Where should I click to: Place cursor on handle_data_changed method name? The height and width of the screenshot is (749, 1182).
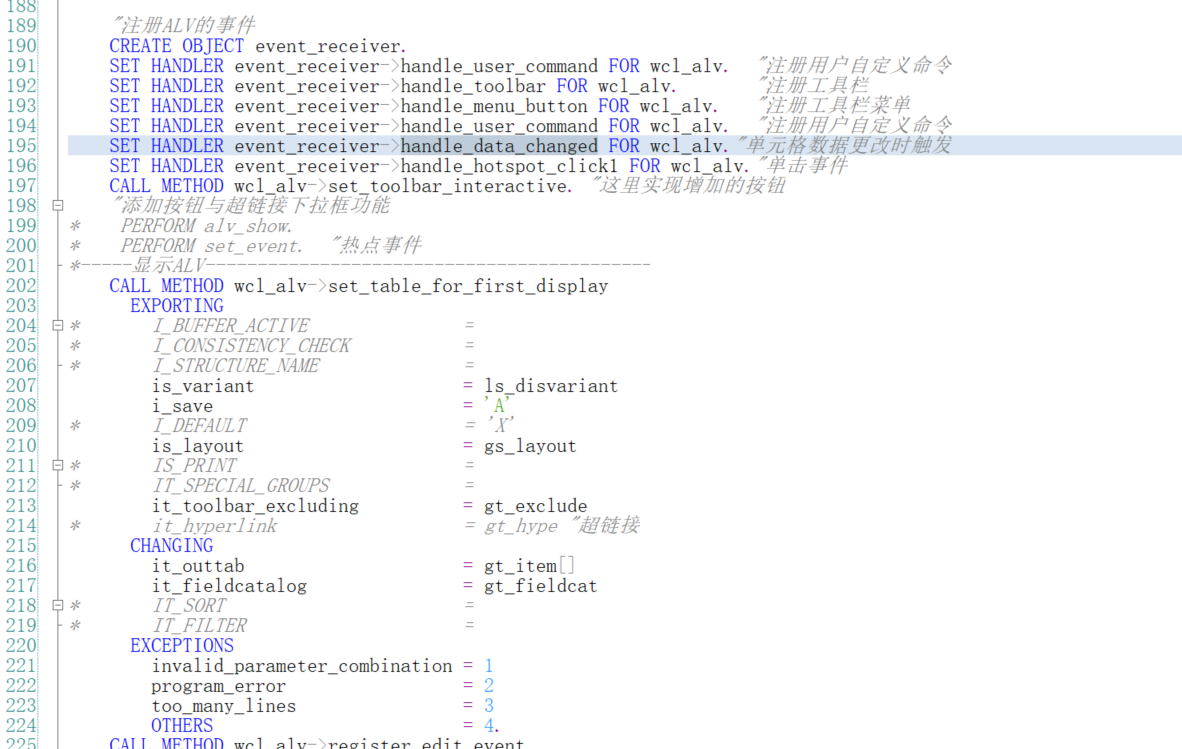[x=499, y=145]
